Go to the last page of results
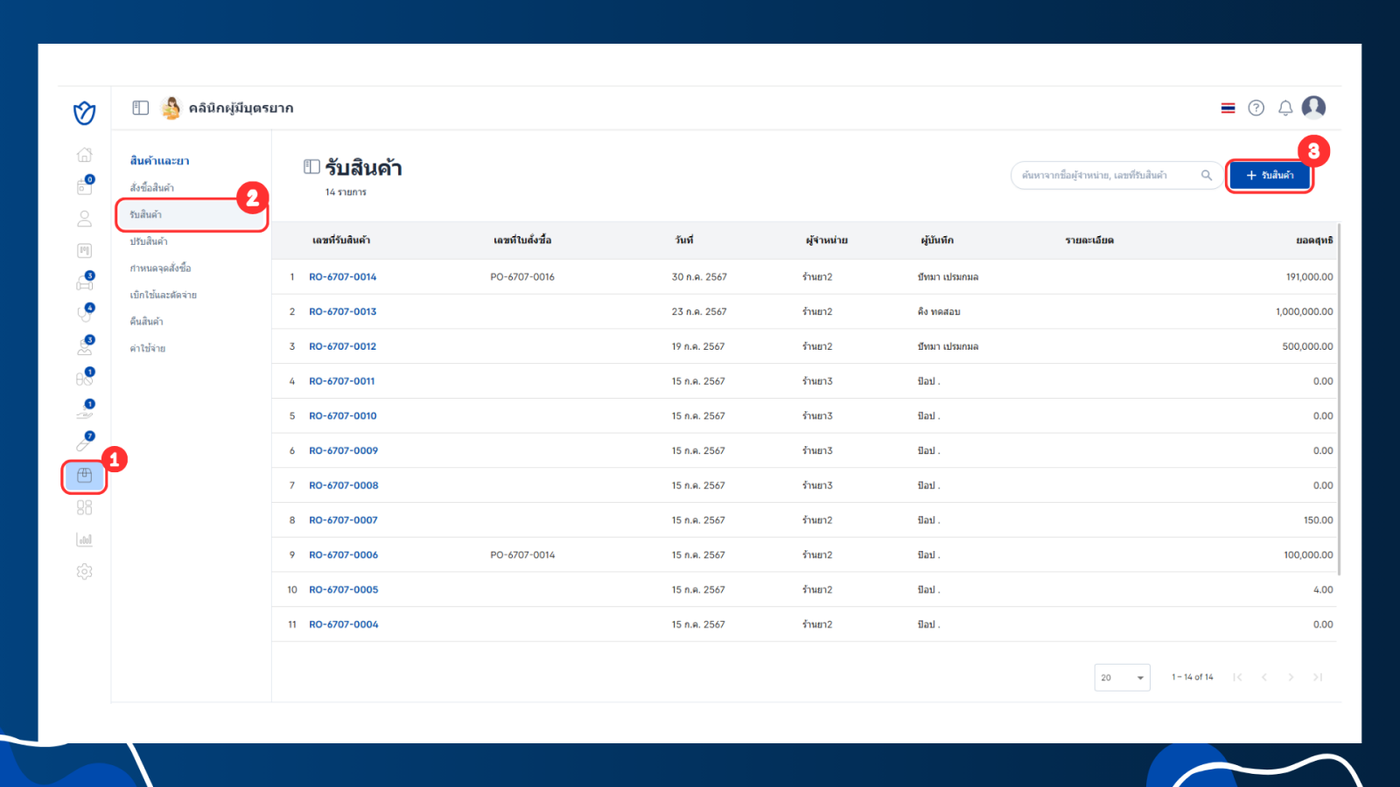The height and width of the screenshot is (787, 1400). (1318, 677)
